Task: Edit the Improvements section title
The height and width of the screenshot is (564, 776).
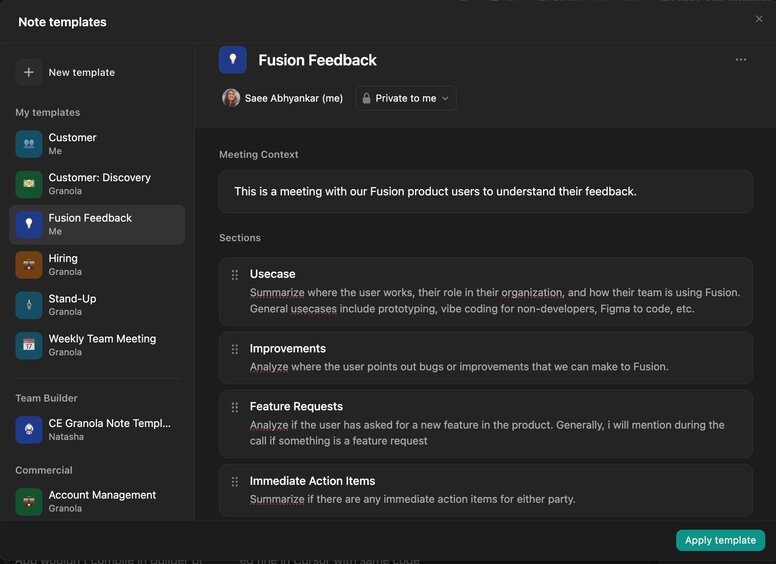Action: click(x=288, y=349)
